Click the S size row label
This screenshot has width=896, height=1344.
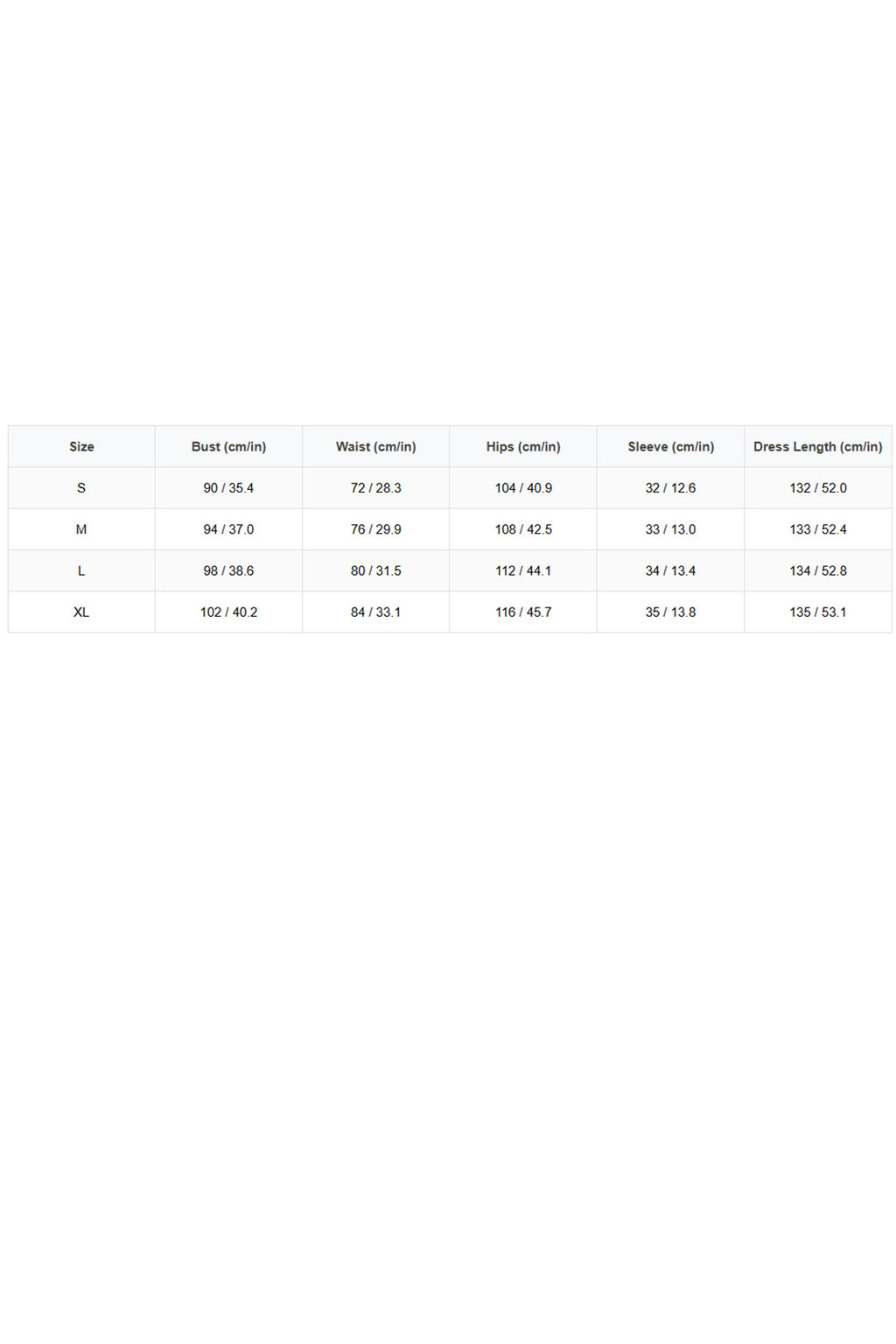(x=81, y=488)
